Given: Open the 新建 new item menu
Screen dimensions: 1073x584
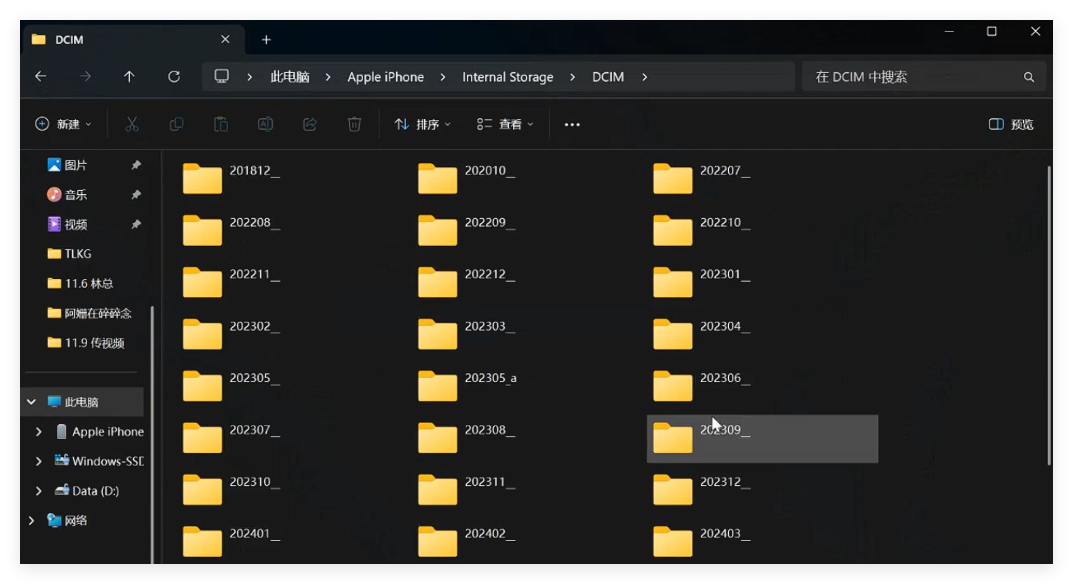Looking at the screenshot, I should (x=62, y=123).
